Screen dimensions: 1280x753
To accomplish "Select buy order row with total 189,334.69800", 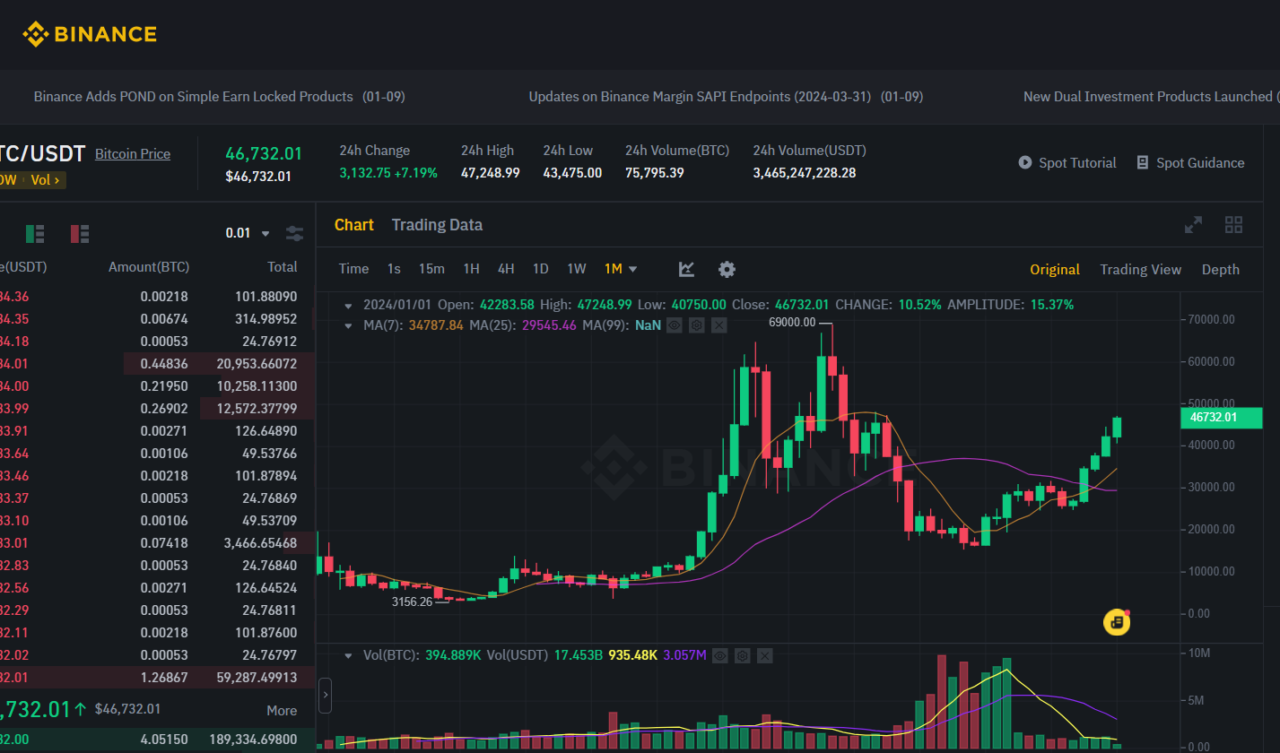I will (158, 739).
